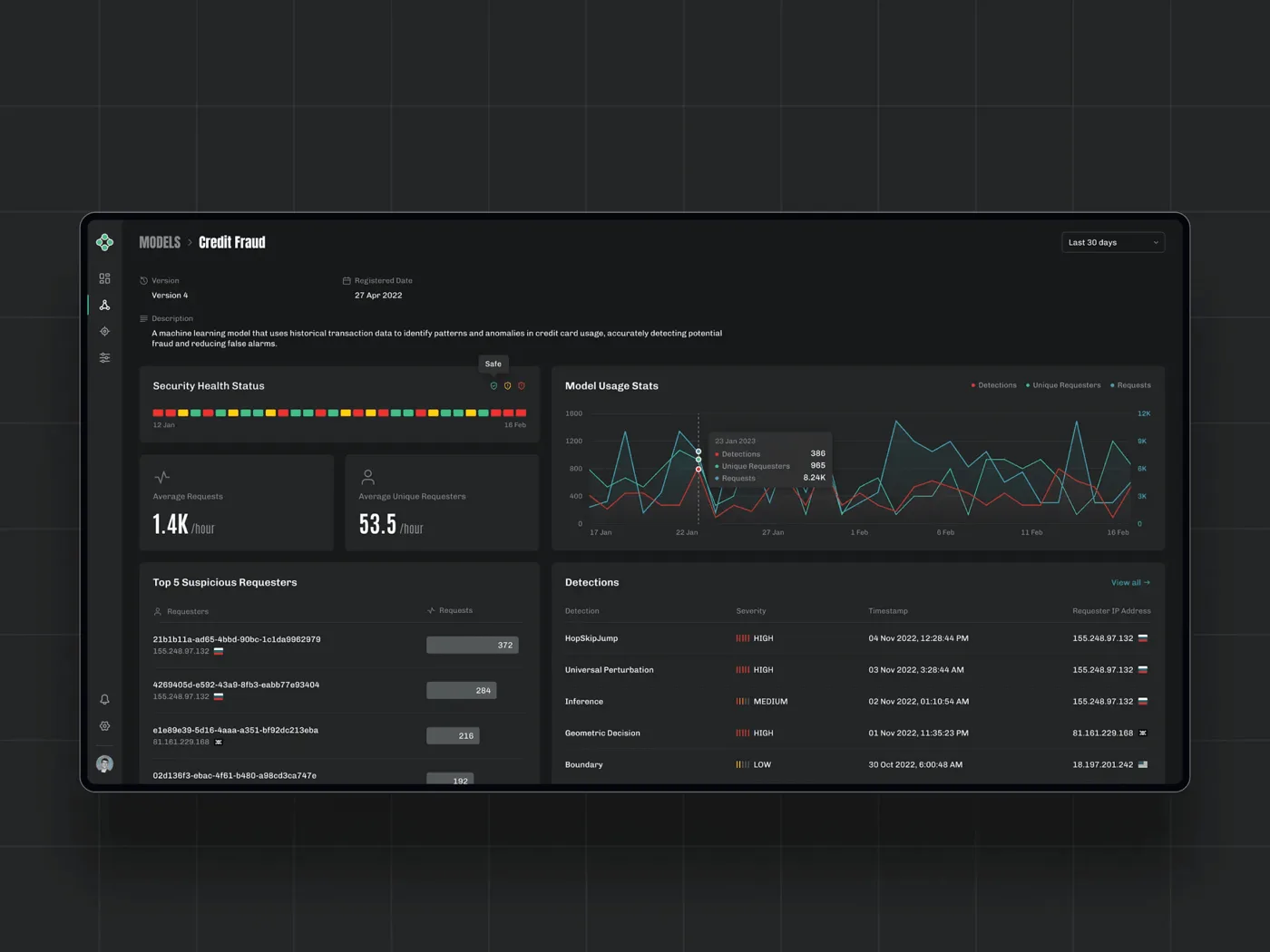Open the crosshair target sidebar icon

104,331
